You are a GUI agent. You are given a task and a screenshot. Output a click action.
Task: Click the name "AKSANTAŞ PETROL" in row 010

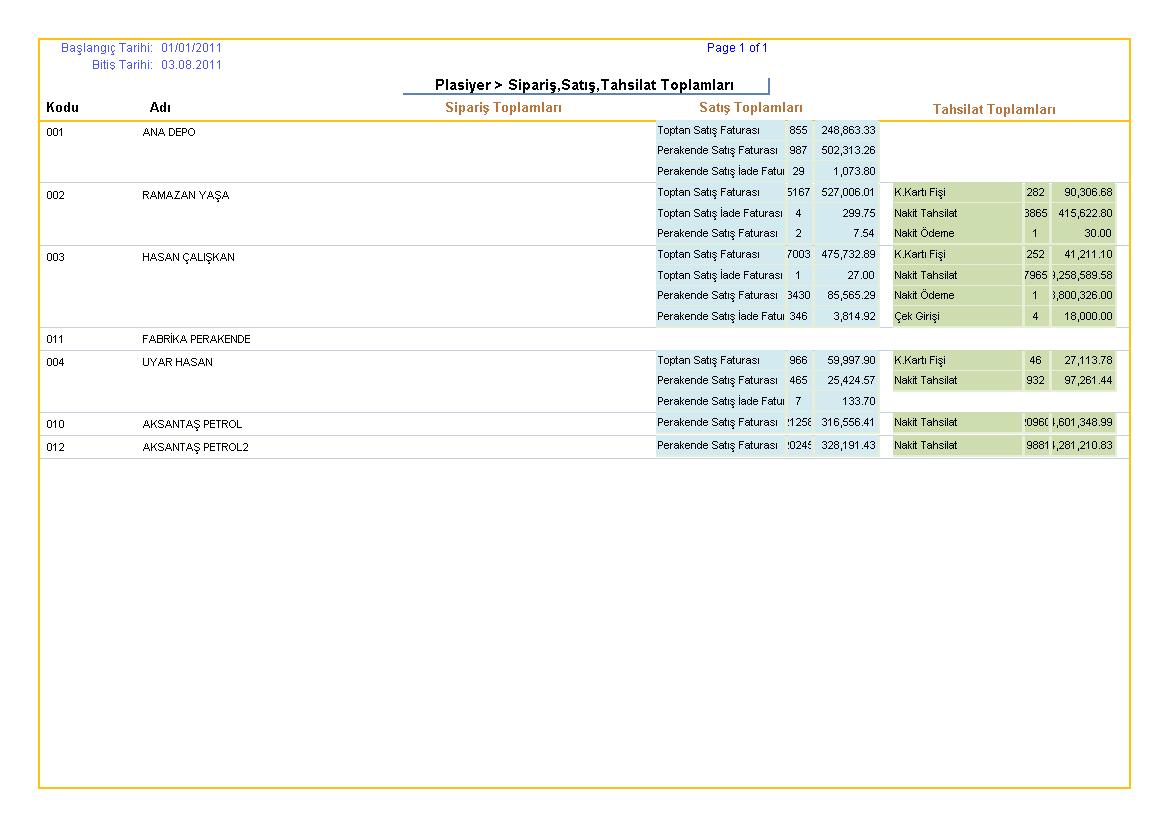[192, 424]
